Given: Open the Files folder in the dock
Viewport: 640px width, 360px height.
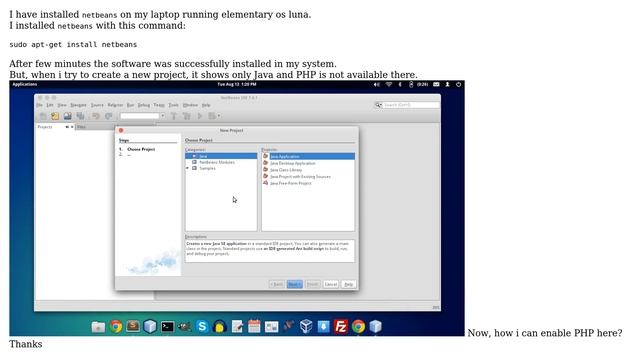Looking at the screenshot, I should 98,327.
